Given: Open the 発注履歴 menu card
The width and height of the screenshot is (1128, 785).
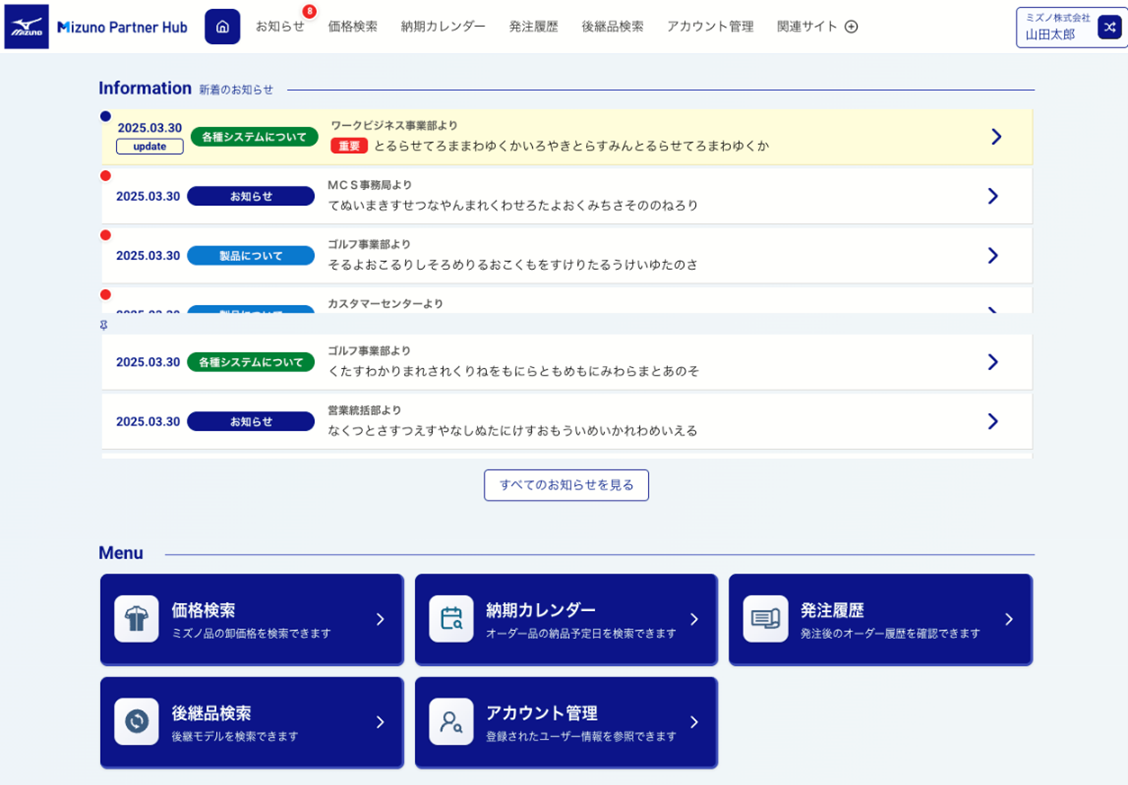Looking at the screenshot, I should (x=880, y=619).
